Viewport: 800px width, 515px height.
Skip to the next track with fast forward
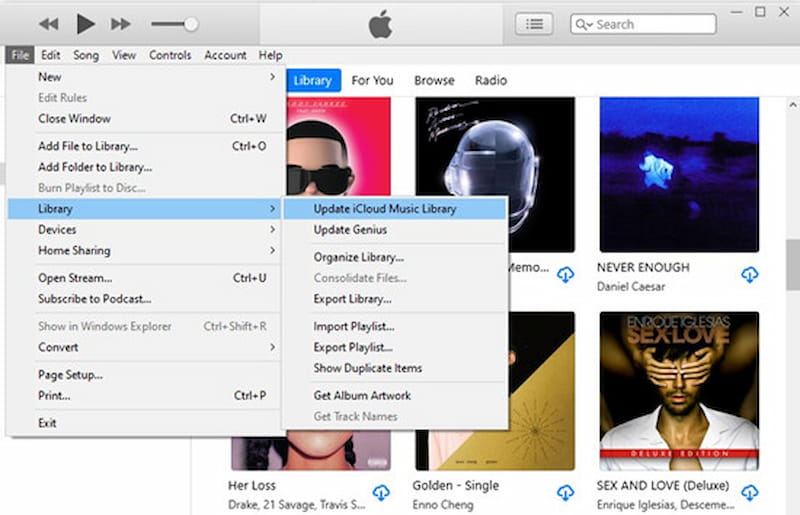[x=120, y=24]
